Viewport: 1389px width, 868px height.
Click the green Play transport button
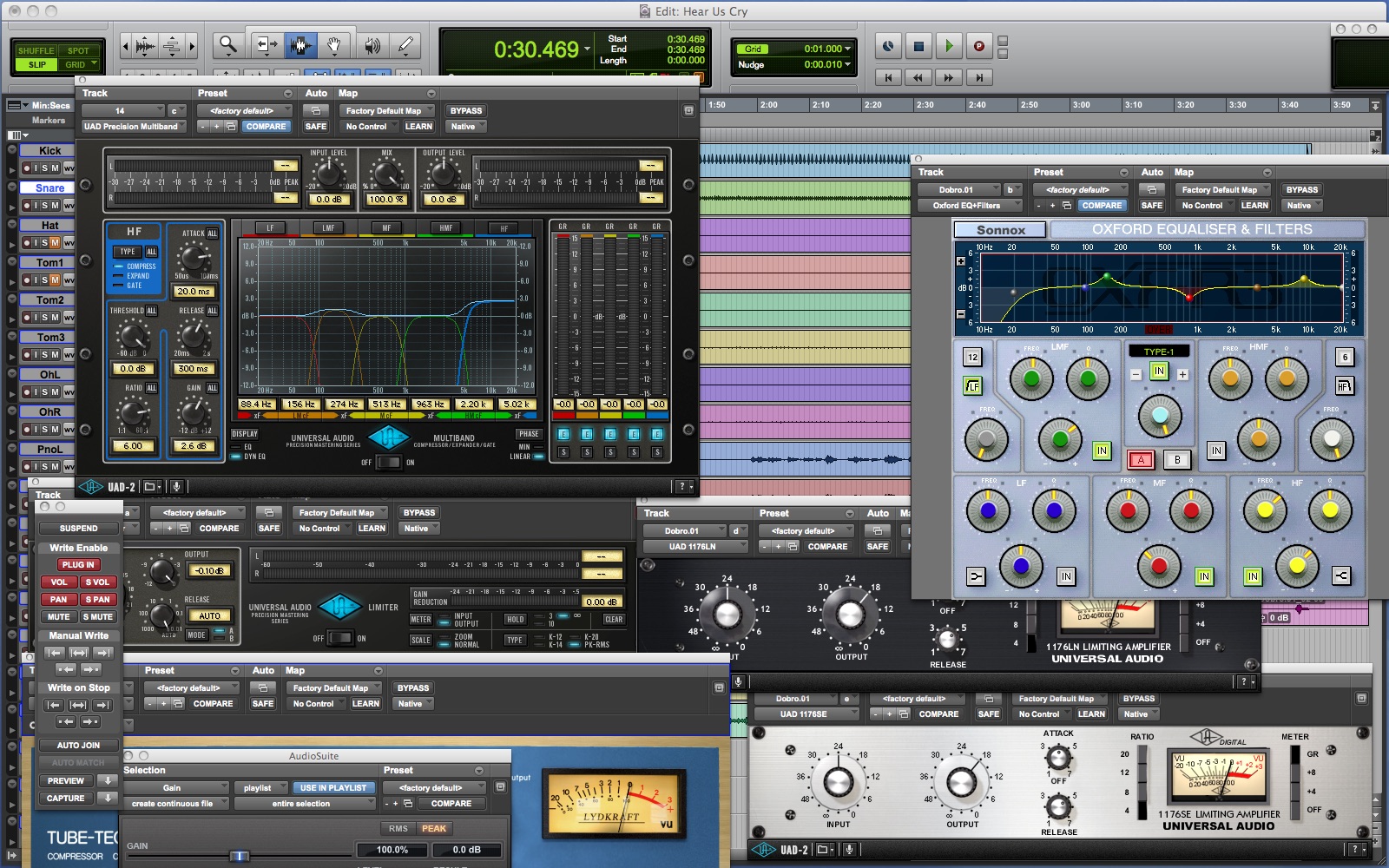coord(949,46)
